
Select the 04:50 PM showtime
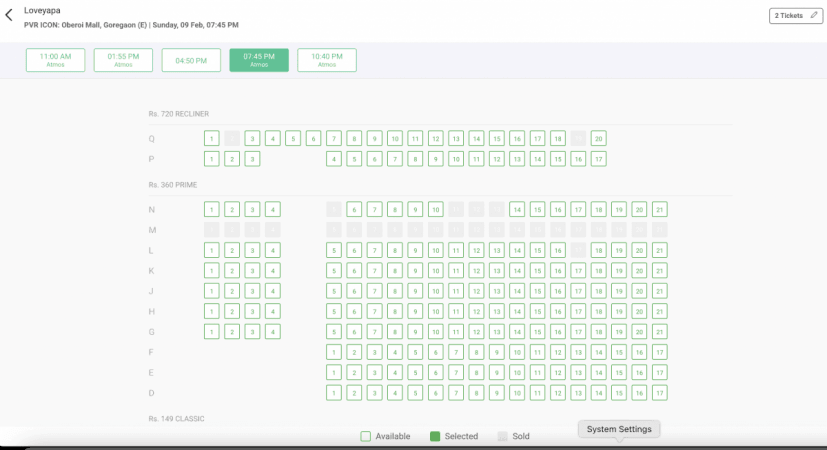click(x=191, y=60)
